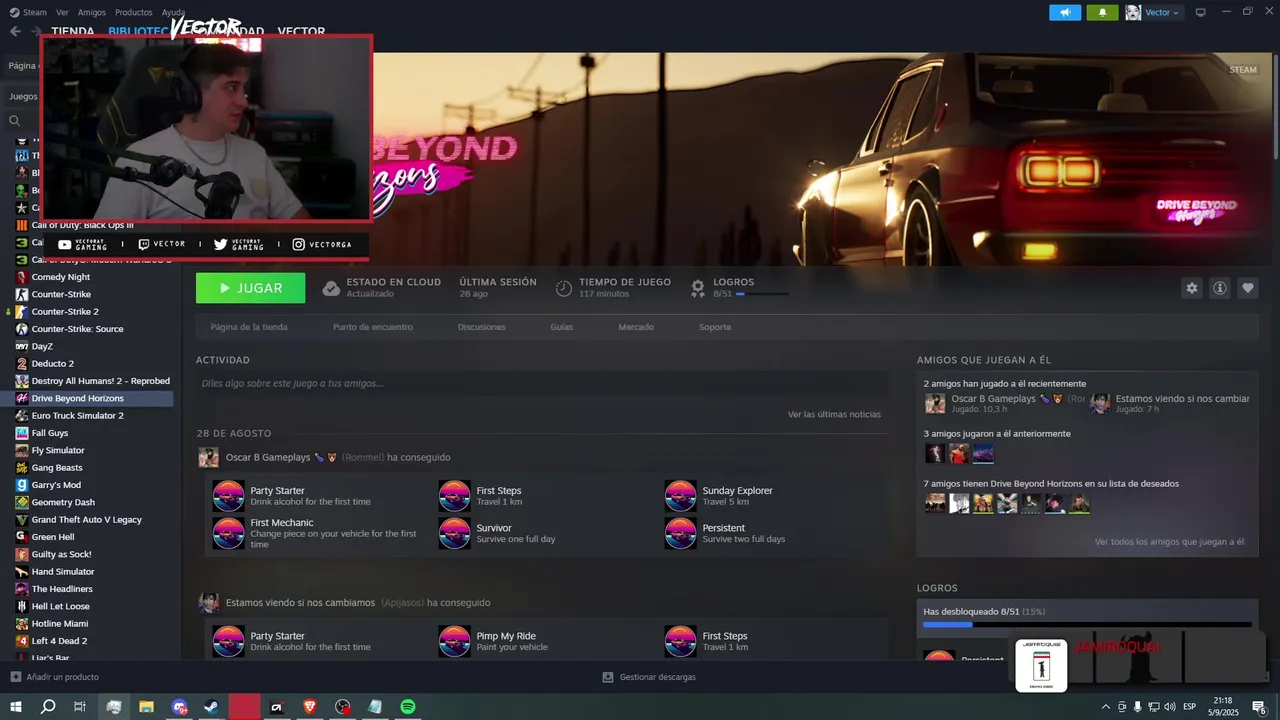Click the activity status input field

542,383
